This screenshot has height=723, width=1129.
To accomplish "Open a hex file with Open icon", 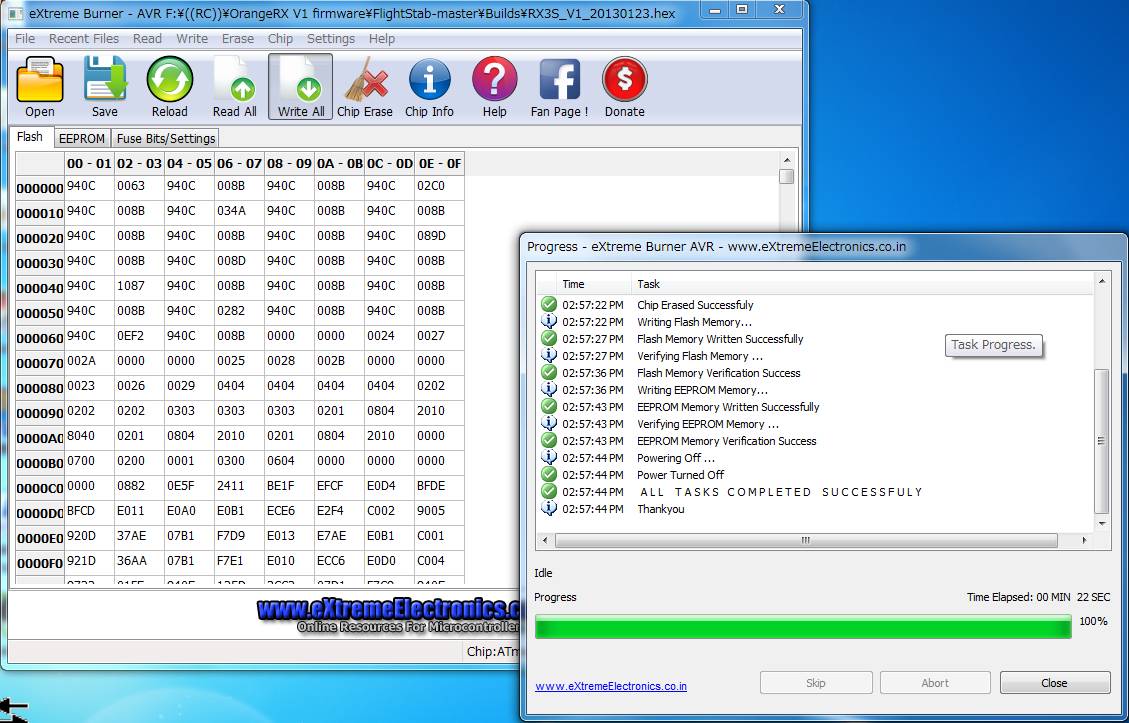I will point(40,86).
